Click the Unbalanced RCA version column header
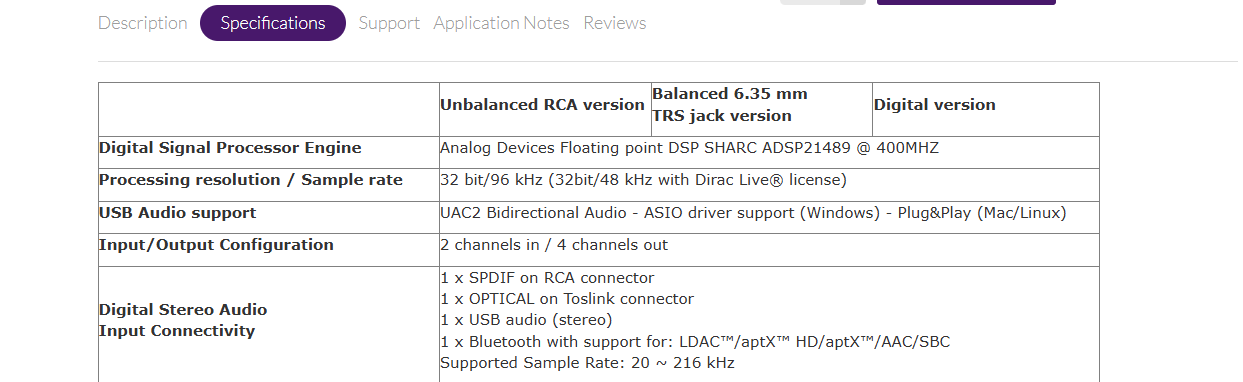The height and width of the screenshot is (382, 1243). coord(542,105)
